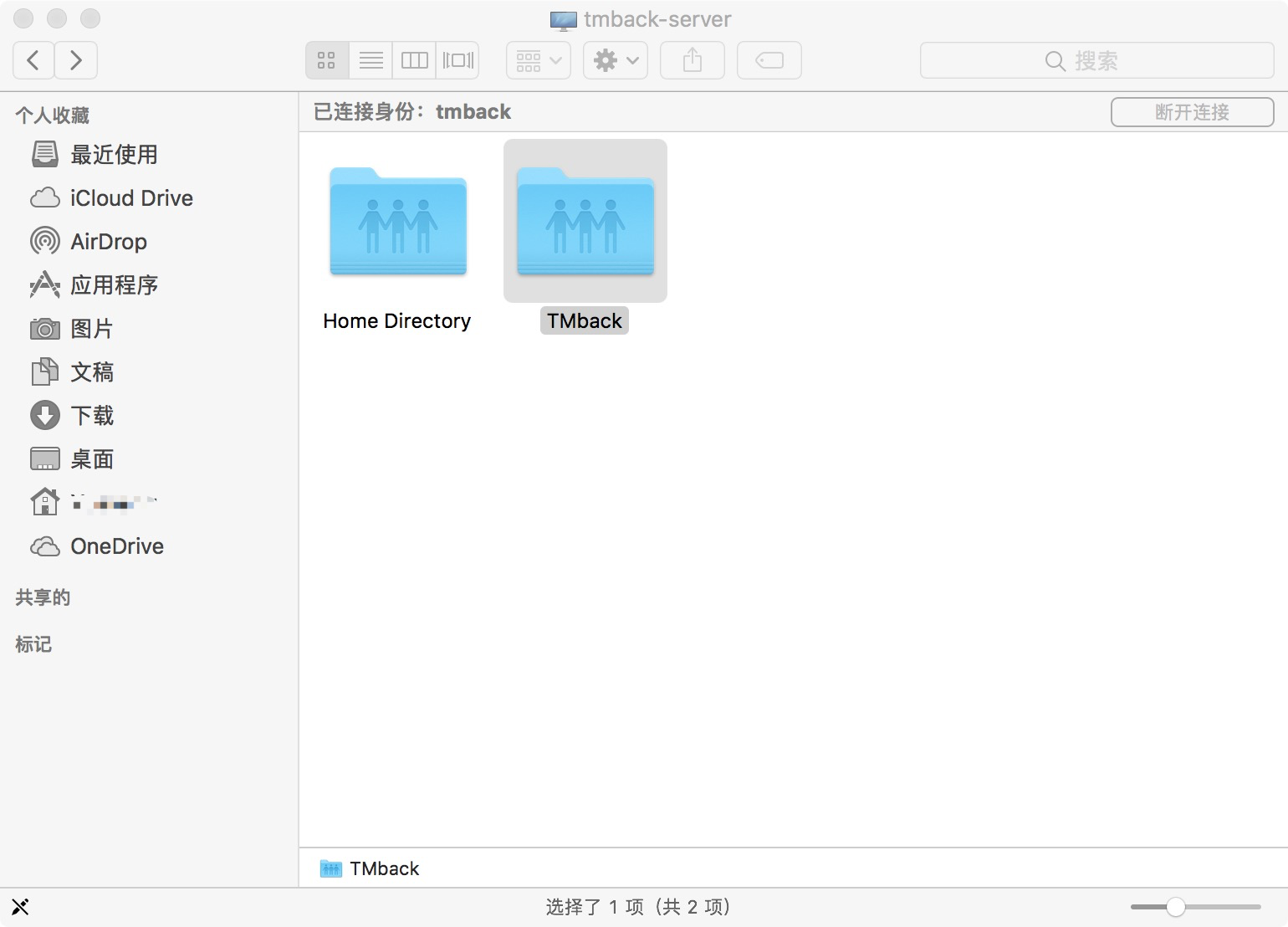The width and height of the screenshot is (1288, 927).
Task: Click the edit tags icon
Action: [x=769, y=60]
